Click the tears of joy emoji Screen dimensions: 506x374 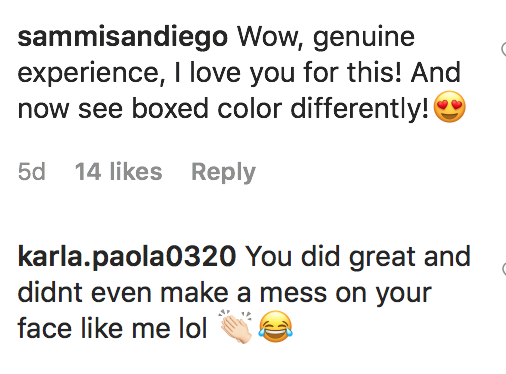(276, 327)
